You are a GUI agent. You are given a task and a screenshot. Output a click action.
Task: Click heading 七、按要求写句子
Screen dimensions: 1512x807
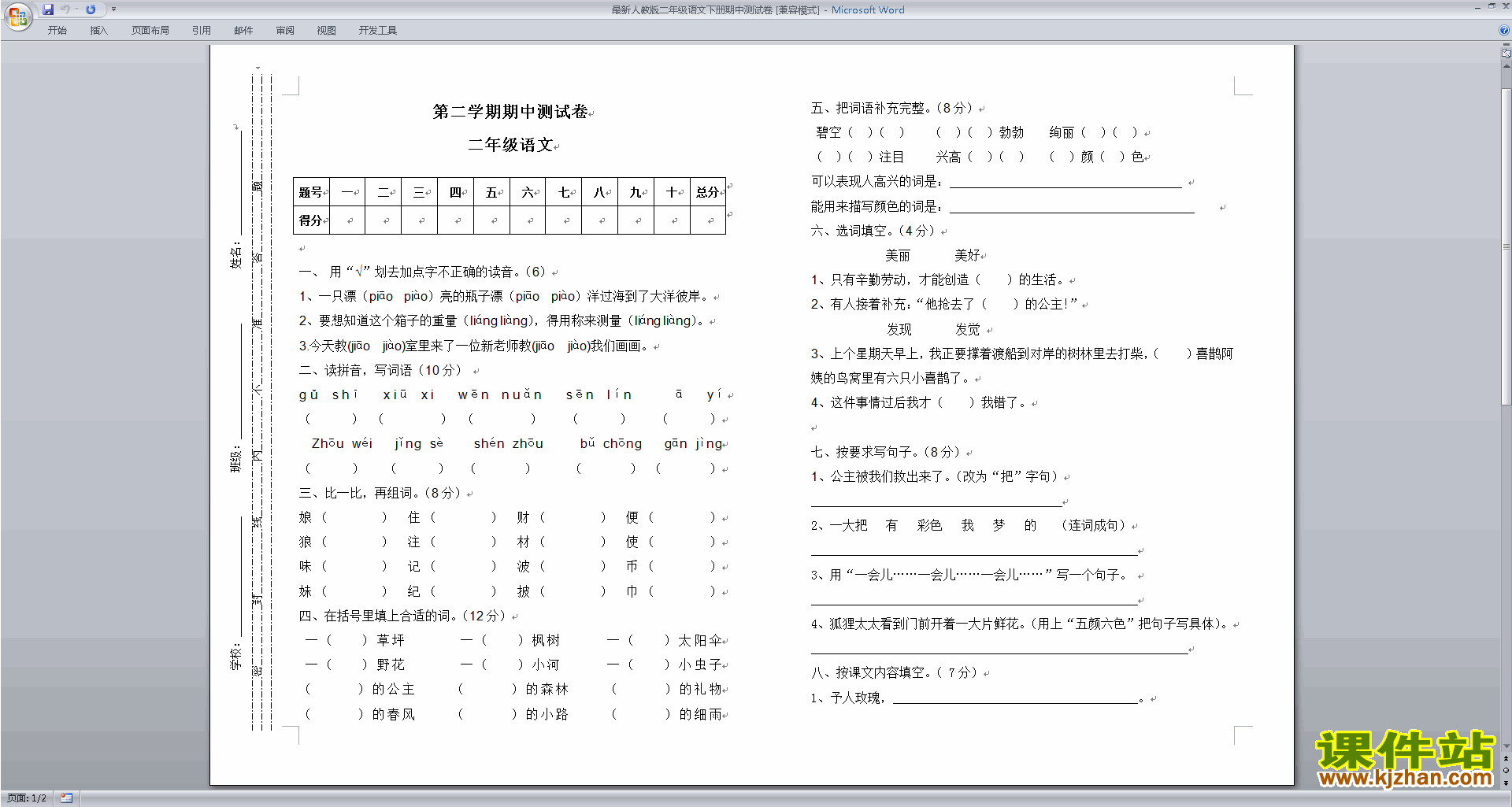[x=886, y=452]
